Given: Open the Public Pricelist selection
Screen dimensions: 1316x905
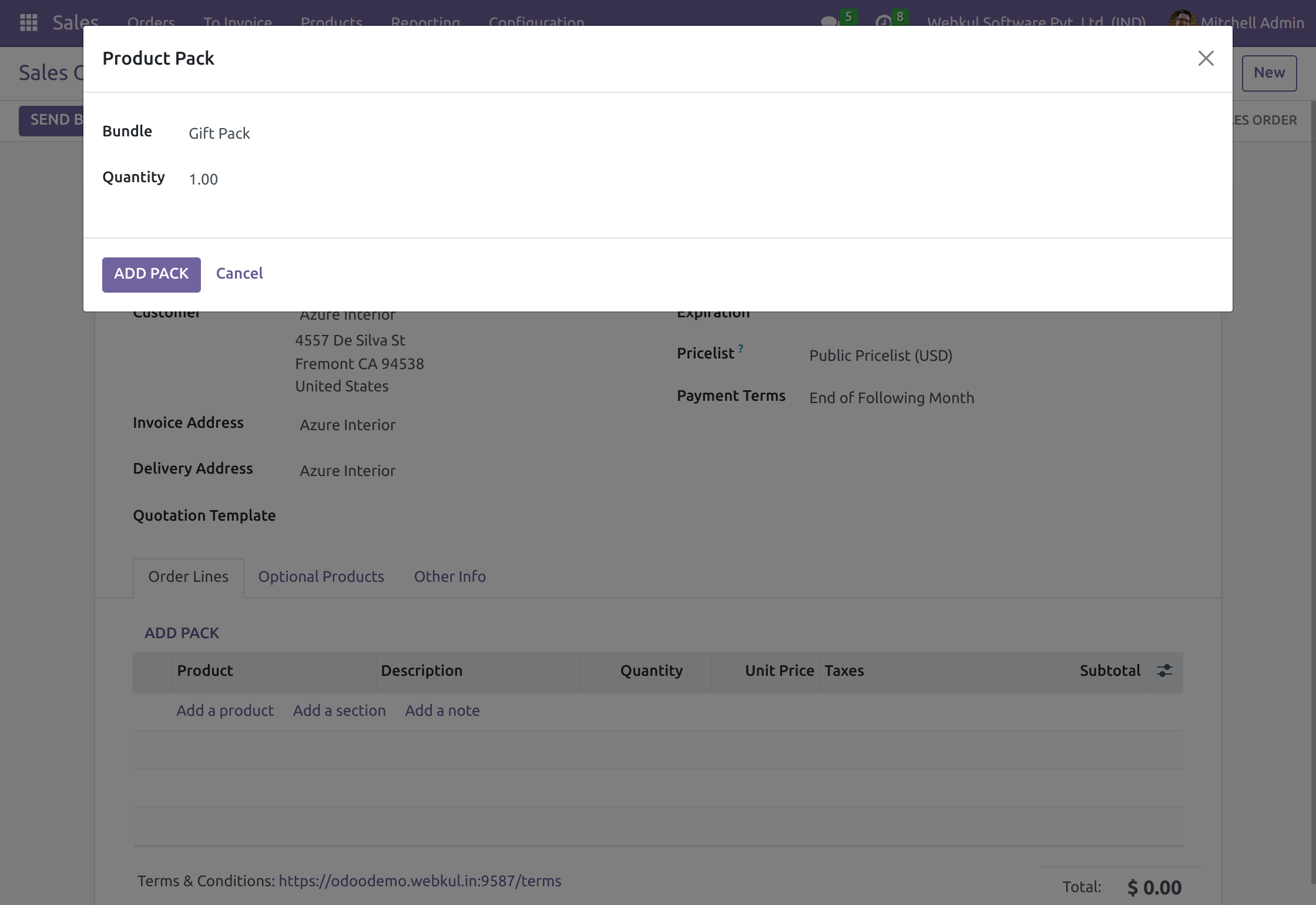Looking at the screenshot, I should pos(880,356).
